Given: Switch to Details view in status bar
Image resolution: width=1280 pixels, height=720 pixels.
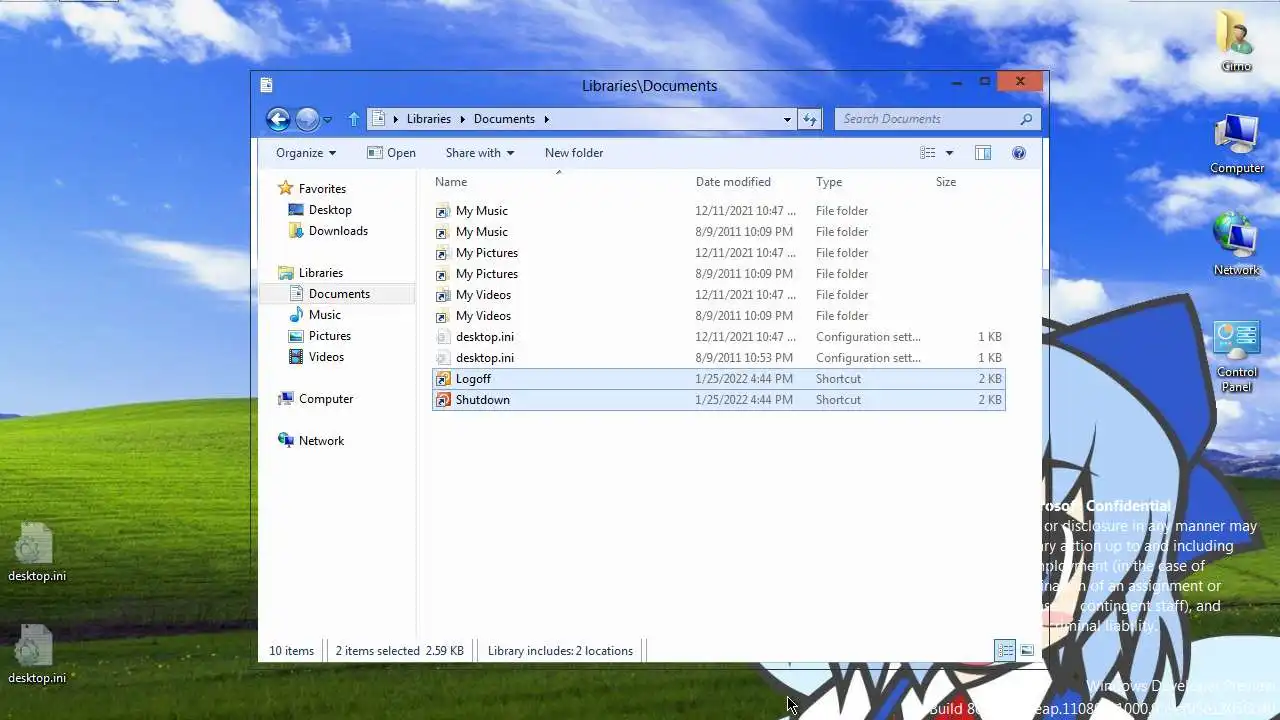Looking at the screenshot, I should [1005, 651].
